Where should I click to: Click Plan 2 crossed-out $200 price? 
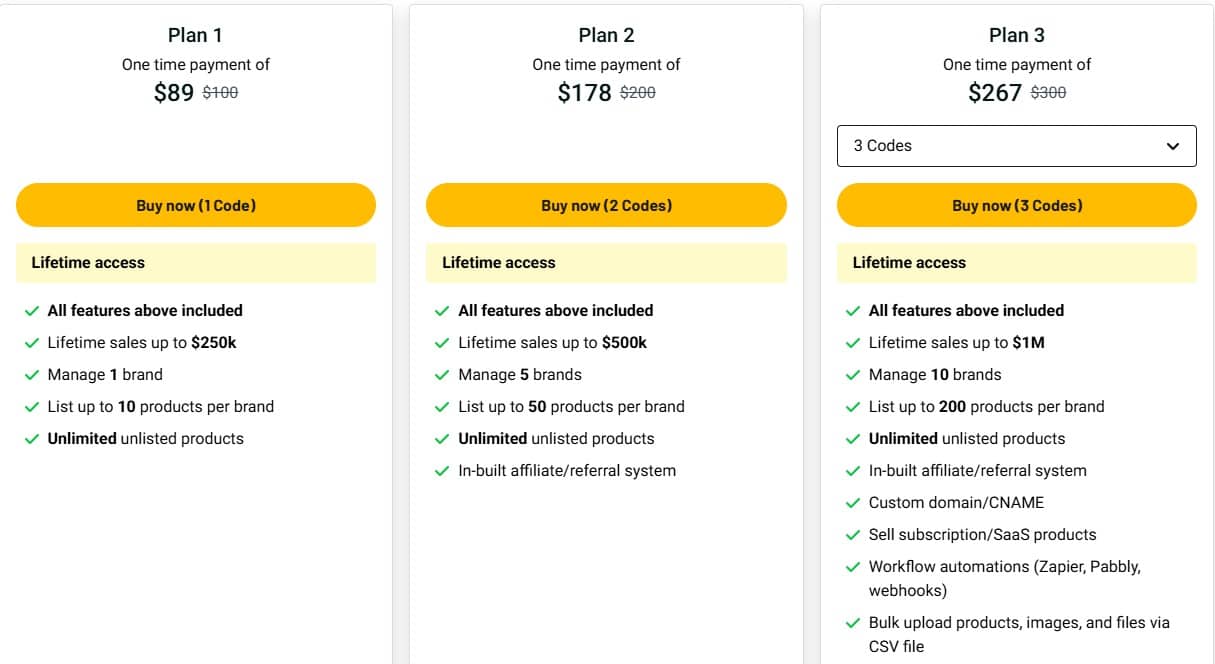(638, 92)
